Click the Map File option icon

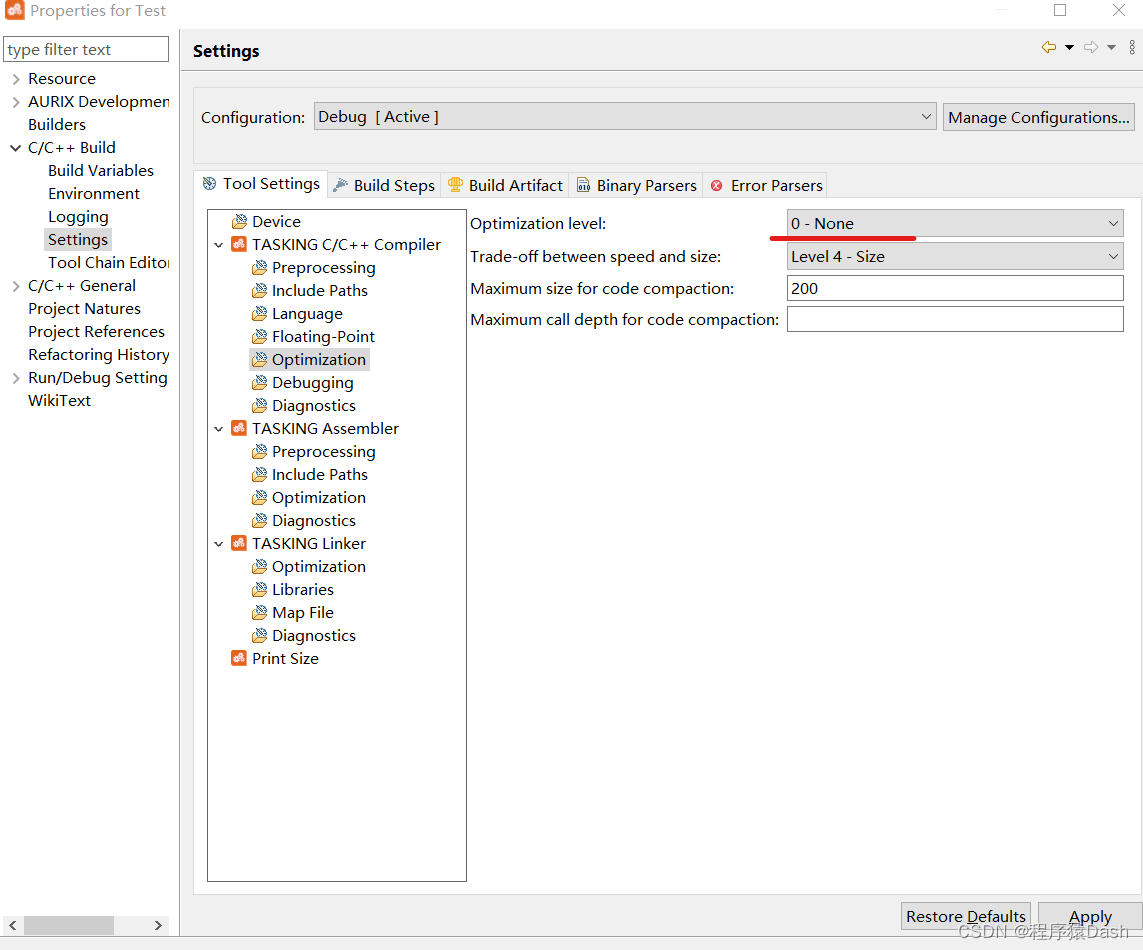pyautogui.click(x=260, y=612)
